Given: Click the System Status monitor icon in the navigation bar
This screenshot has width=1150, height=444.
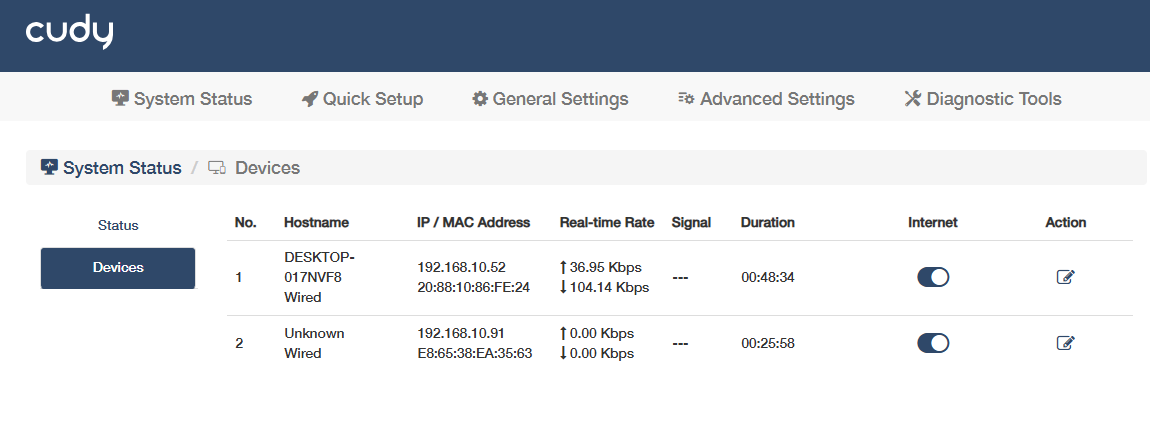Looking at the screenshot, I should click(120, 99).
